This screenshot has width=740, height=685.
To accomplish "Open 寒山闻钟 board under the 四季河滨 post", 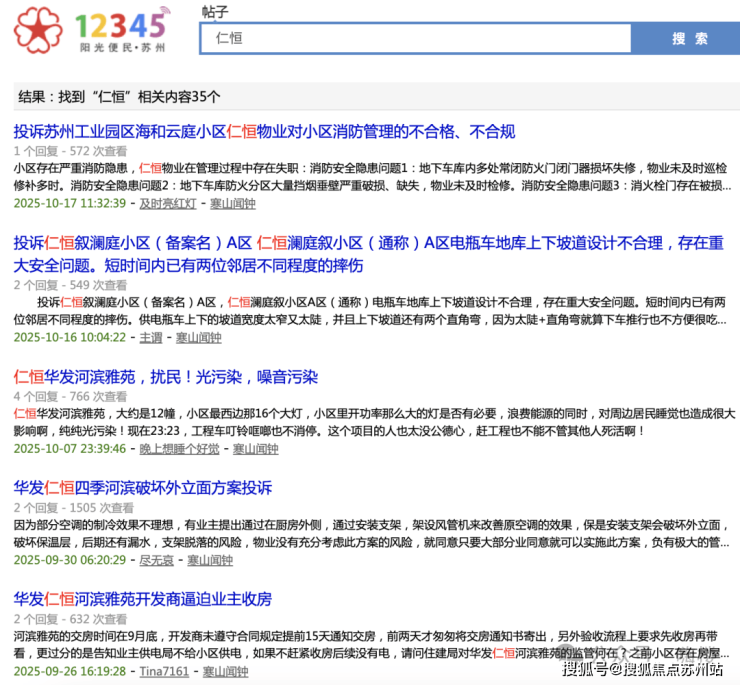I will [210, 560].
